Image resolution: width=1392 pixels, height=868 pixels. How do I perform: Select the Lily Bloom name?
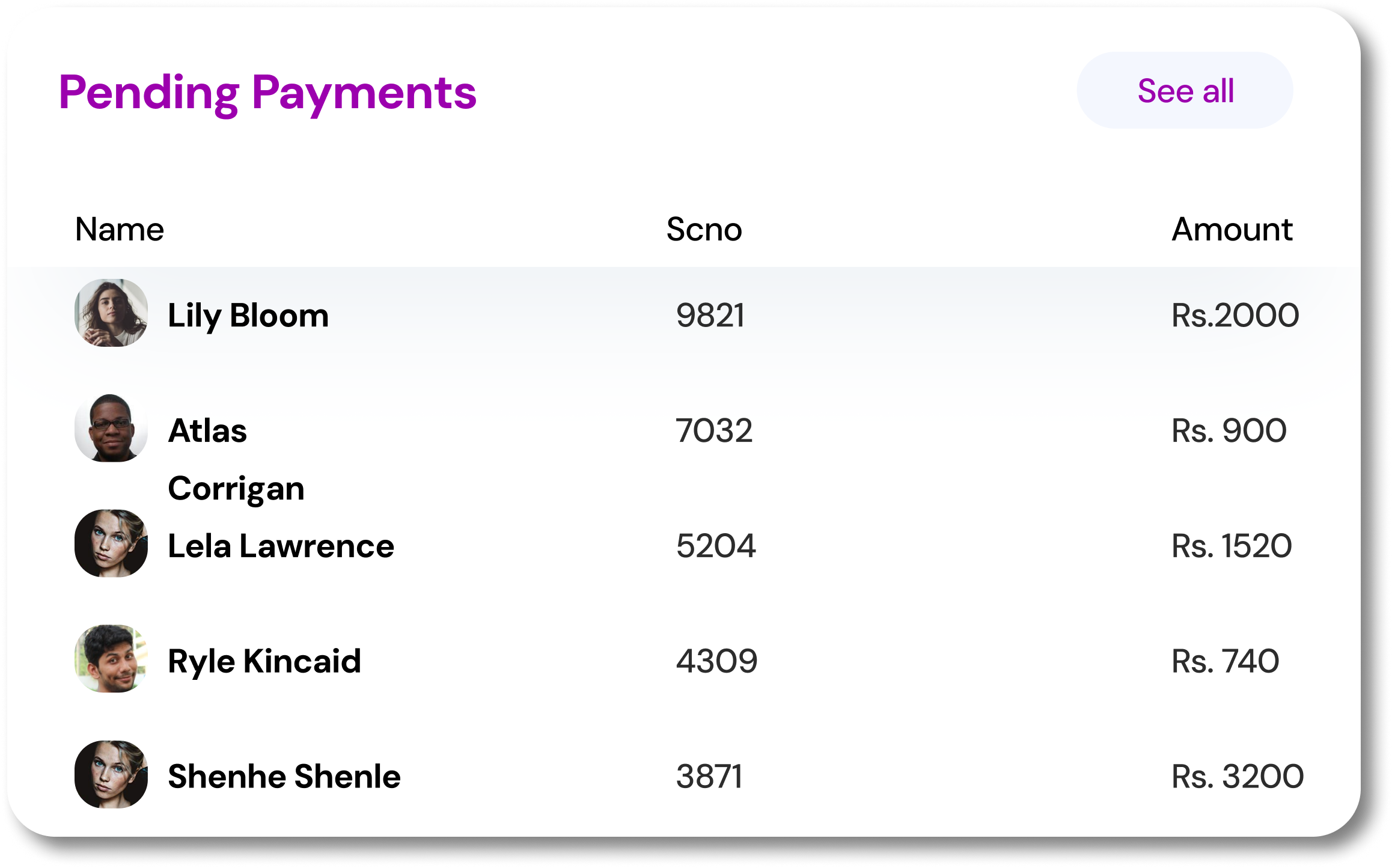click(248, 315)
